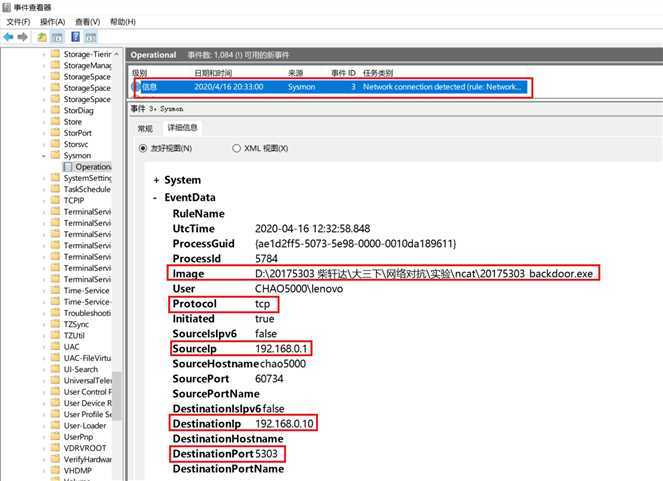
Task: Select the VerifyHardware folder
Action: pos(88,459)
